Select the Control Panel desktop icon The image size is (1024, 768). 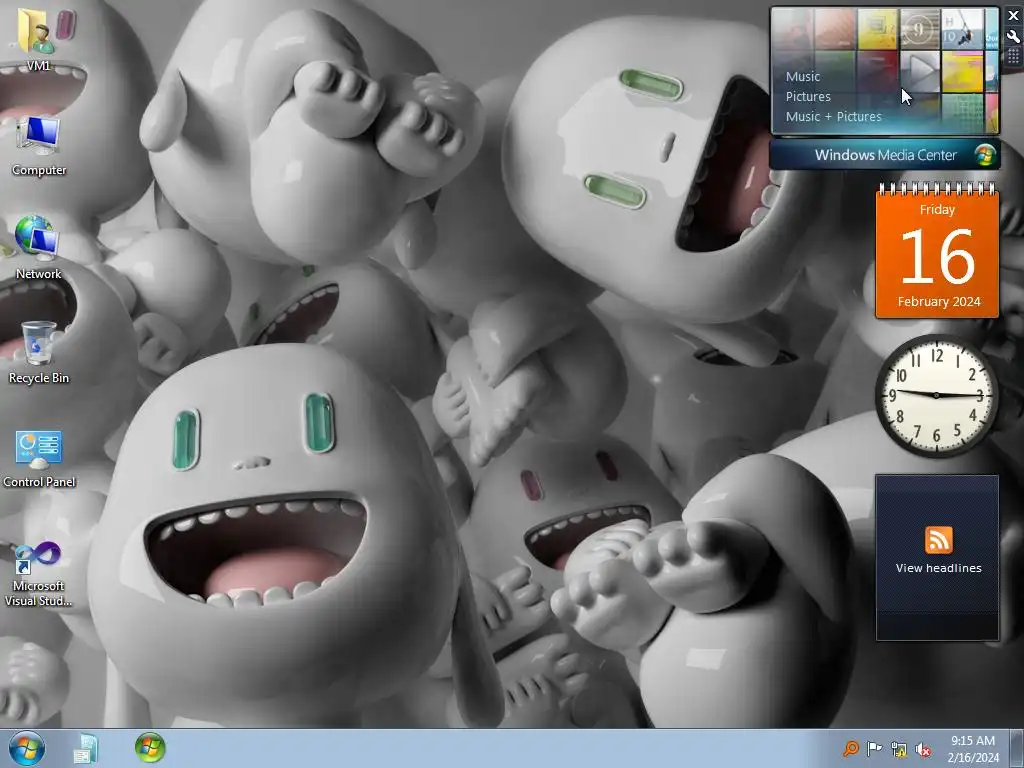coord(39,458)
